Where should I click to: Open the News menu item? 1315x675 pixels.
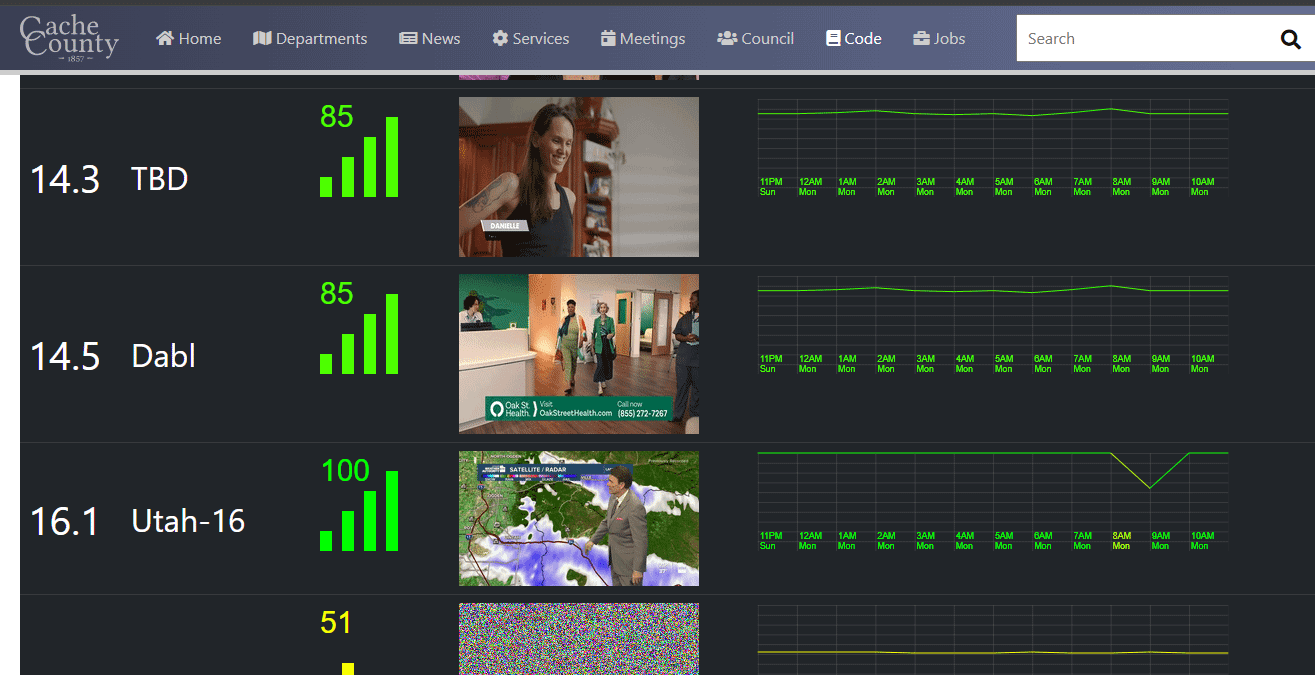coord(430,38)
